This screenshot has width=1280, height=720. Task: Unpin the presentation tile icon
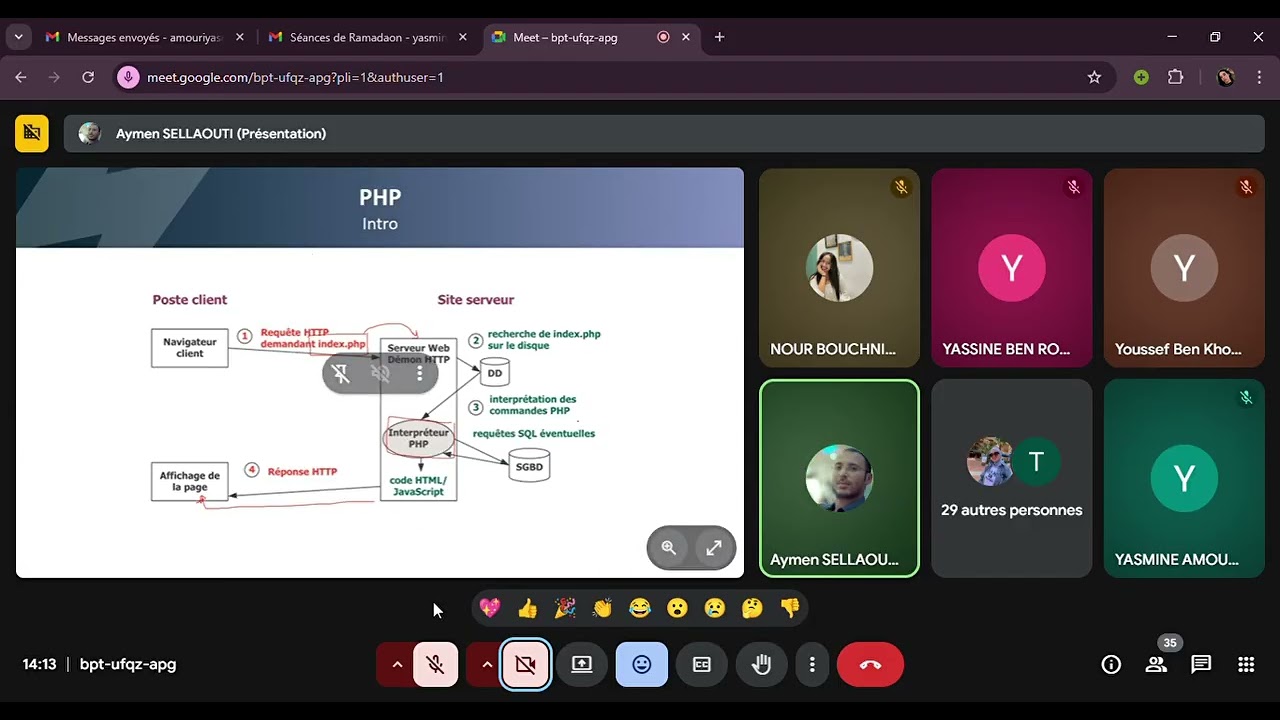(341, 373)
